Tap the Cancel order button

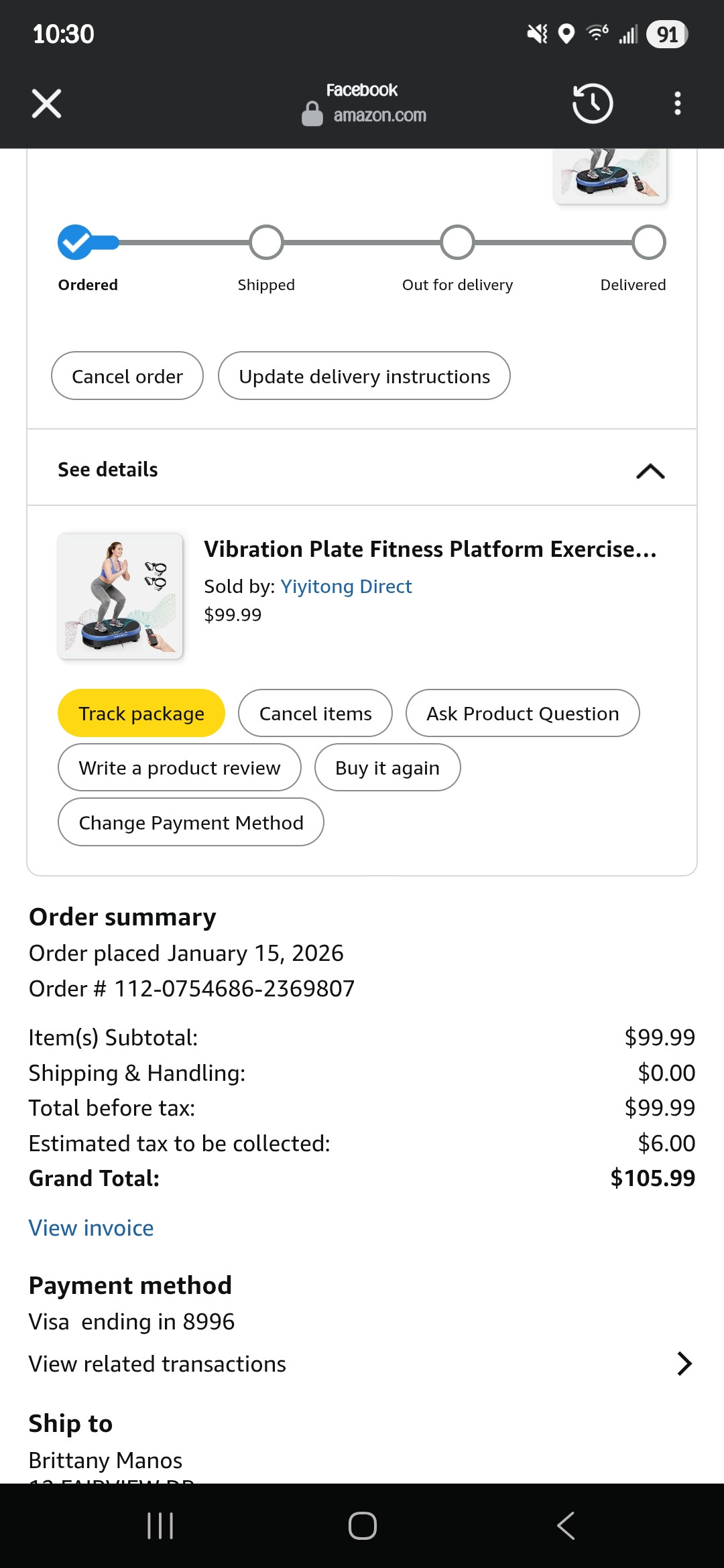tap(127, 376)
